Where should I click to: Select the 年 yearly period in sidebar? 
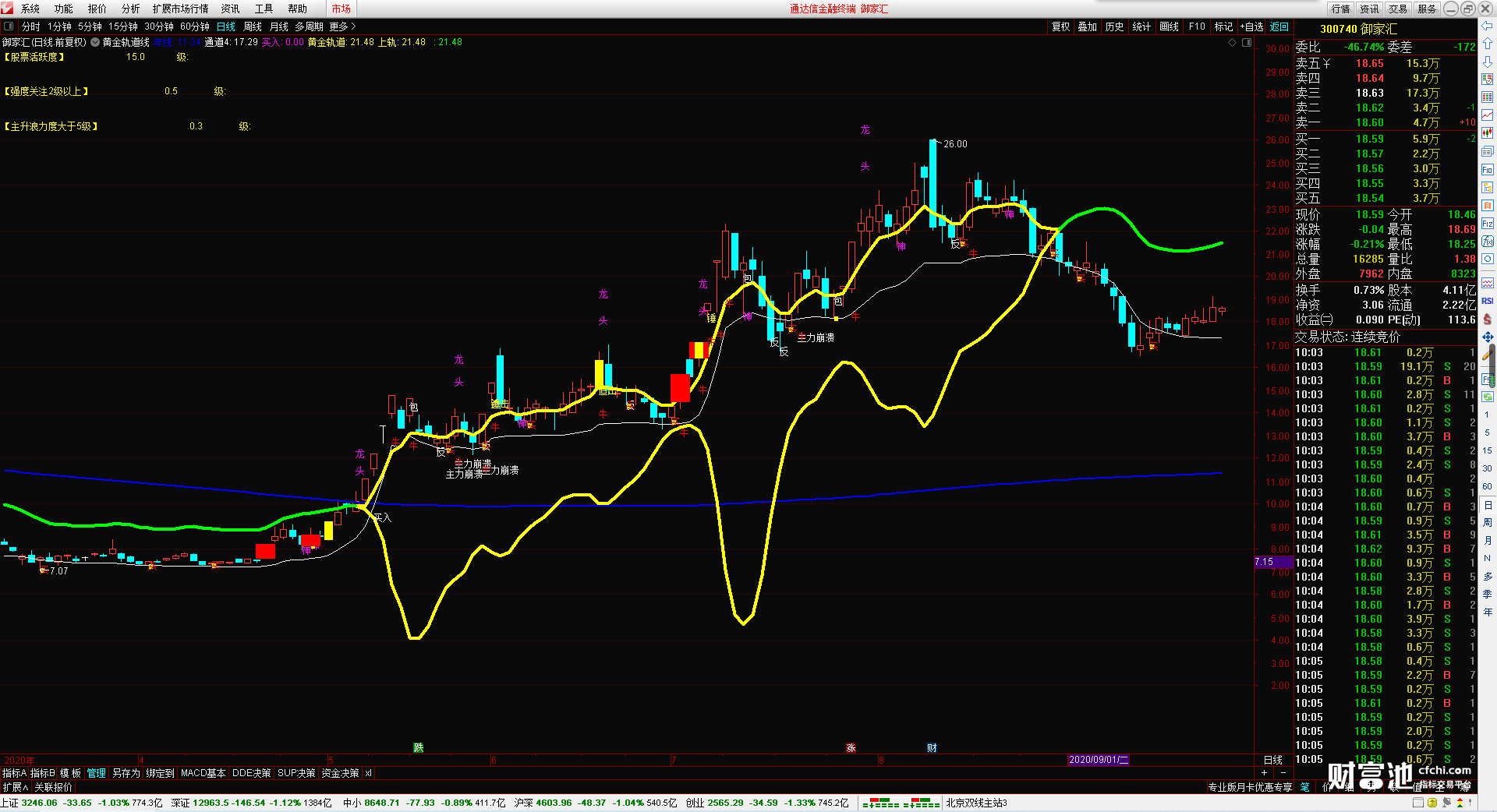tap(1488, 612)
